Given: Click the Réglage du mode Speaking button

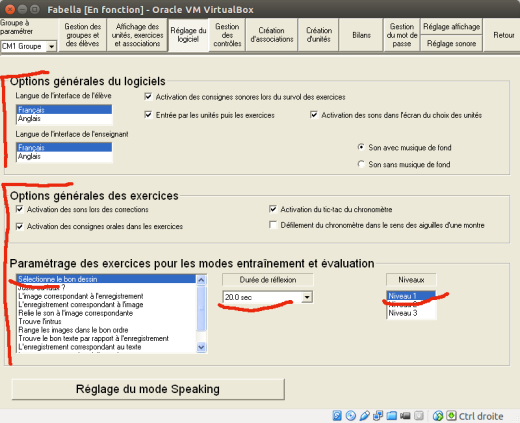Looking at the screenshot, I should 148,389.
